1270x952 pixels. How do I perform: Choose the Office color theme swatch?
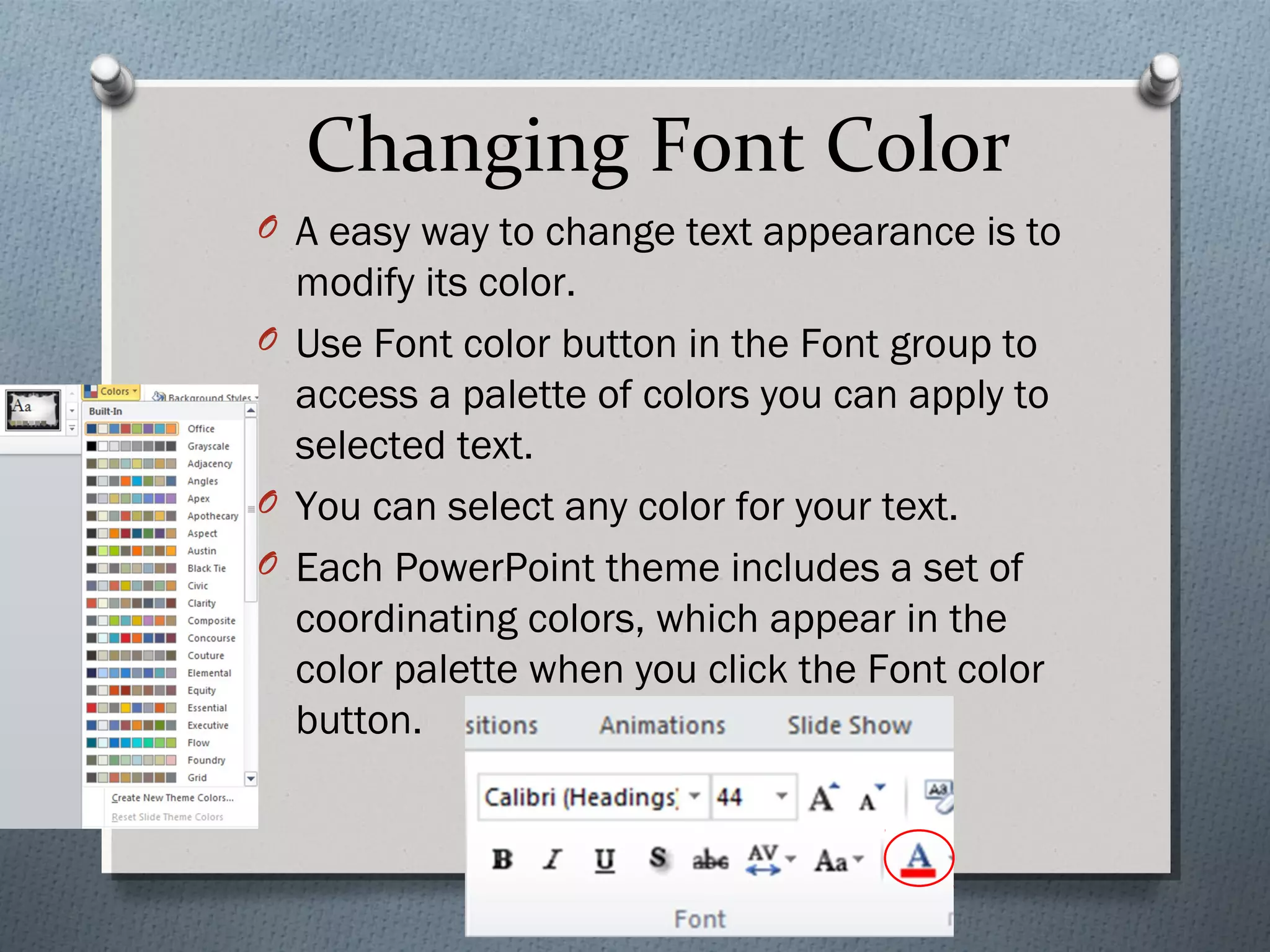tap(131, 429)
